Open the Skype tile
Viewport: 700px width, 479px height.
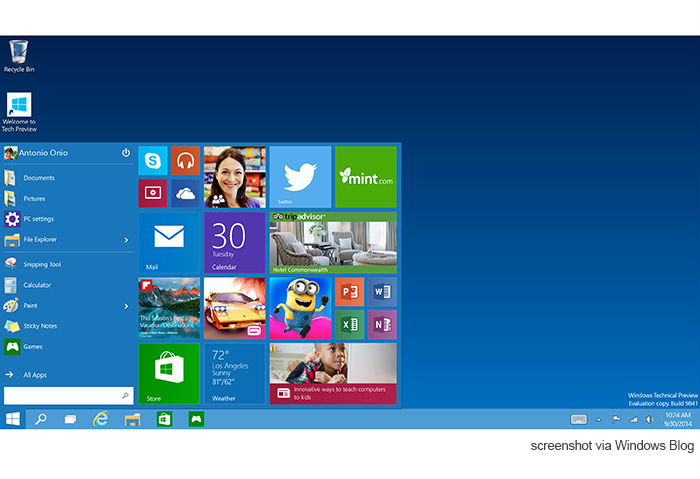coord(153,161)
